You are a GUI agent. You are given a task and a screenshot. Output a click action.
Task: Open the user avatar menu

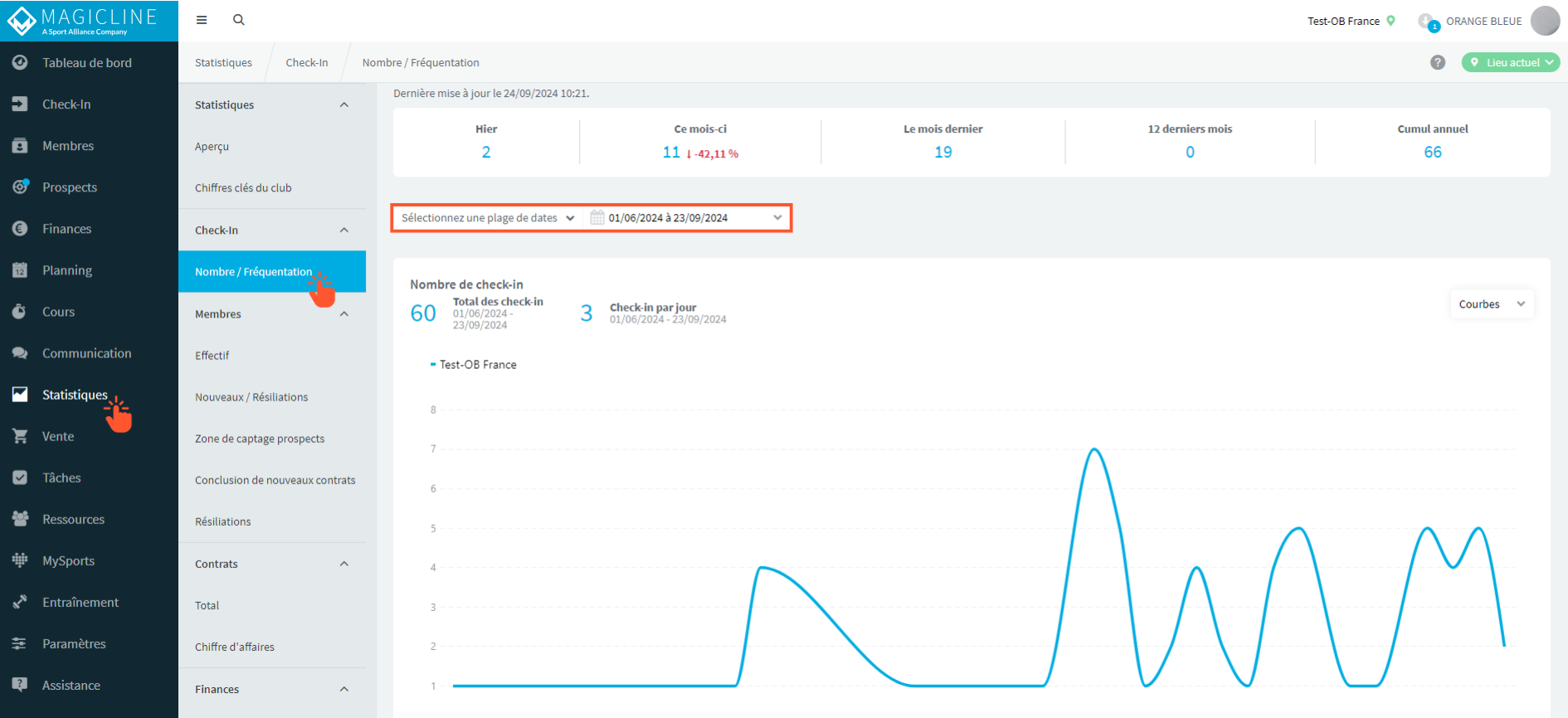point(1545,21)
